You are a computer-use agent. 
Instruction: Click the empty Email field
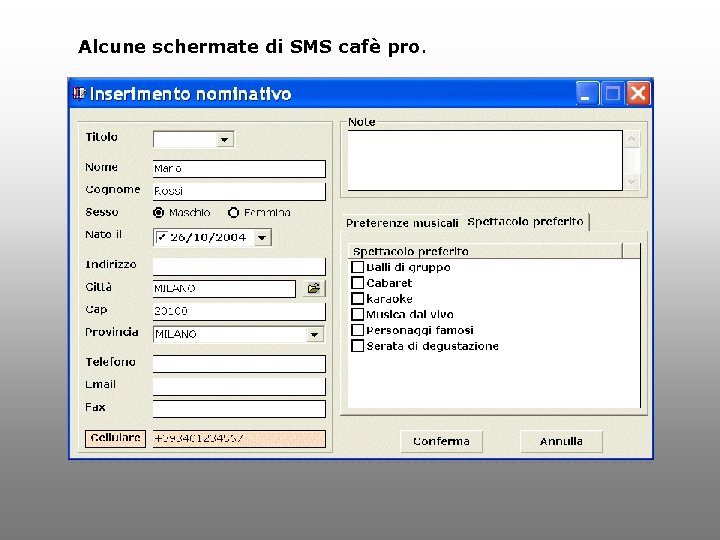(239, 386)
